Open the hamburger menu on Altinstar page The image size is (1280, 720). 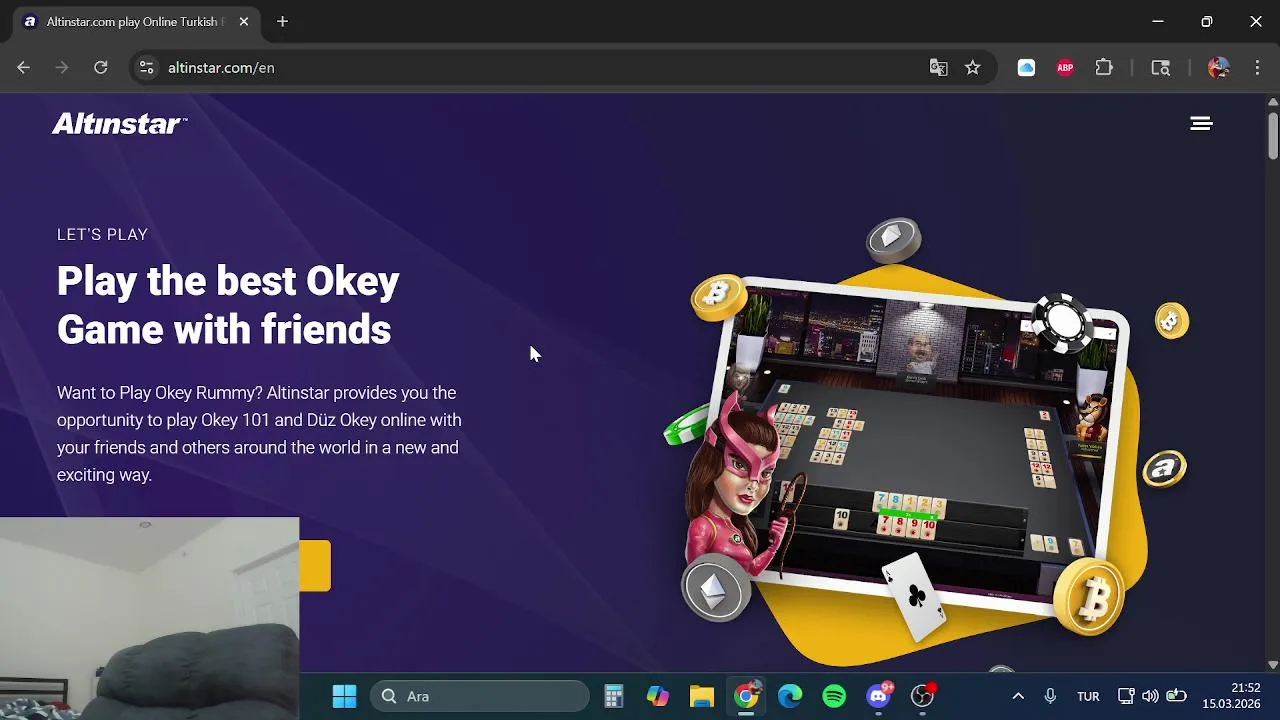[x=1201, y=123]
